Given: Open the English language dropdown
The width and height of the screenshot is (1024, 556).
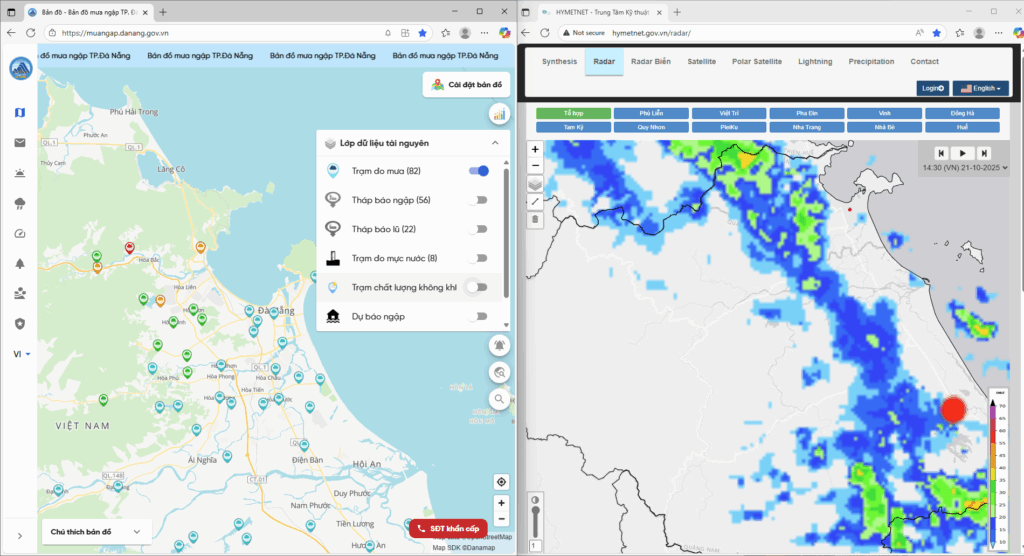Looking at the screenshot, I should (x=980, y=88).
